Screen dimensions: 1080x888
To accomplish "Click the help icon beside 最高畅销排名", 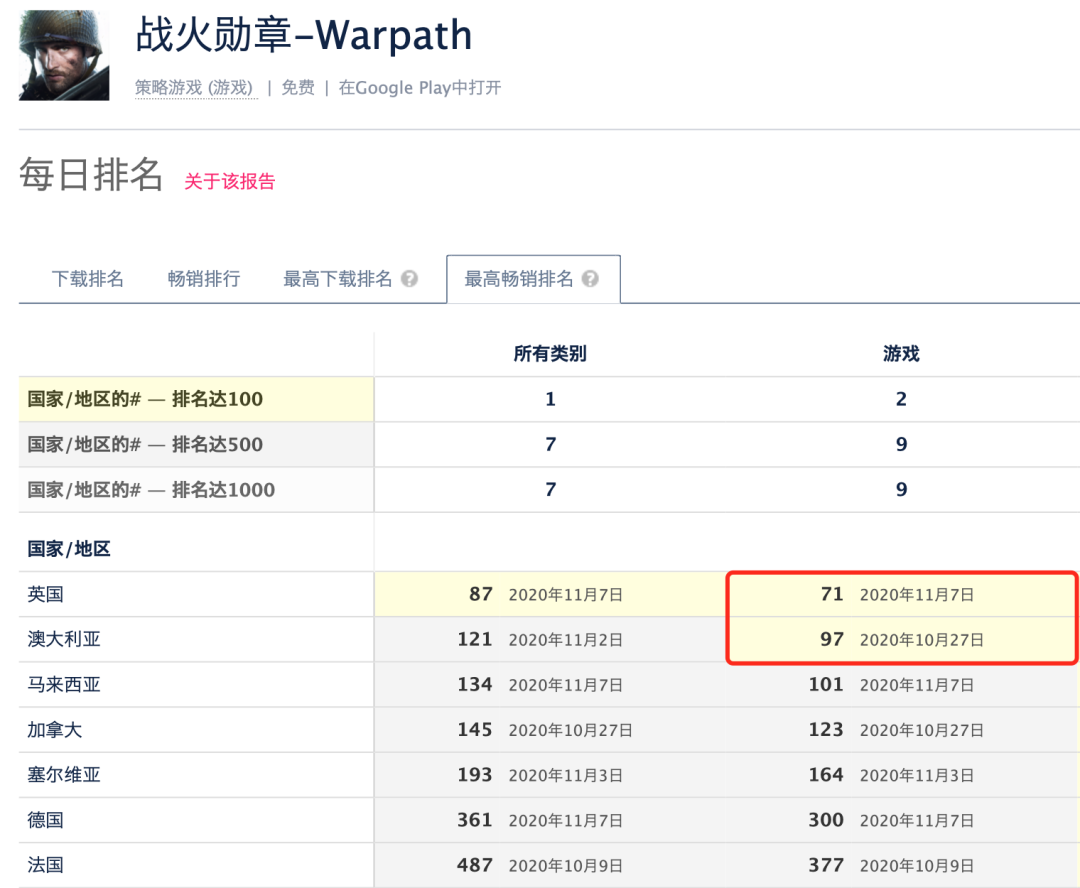I will click(x=590, y=279).
